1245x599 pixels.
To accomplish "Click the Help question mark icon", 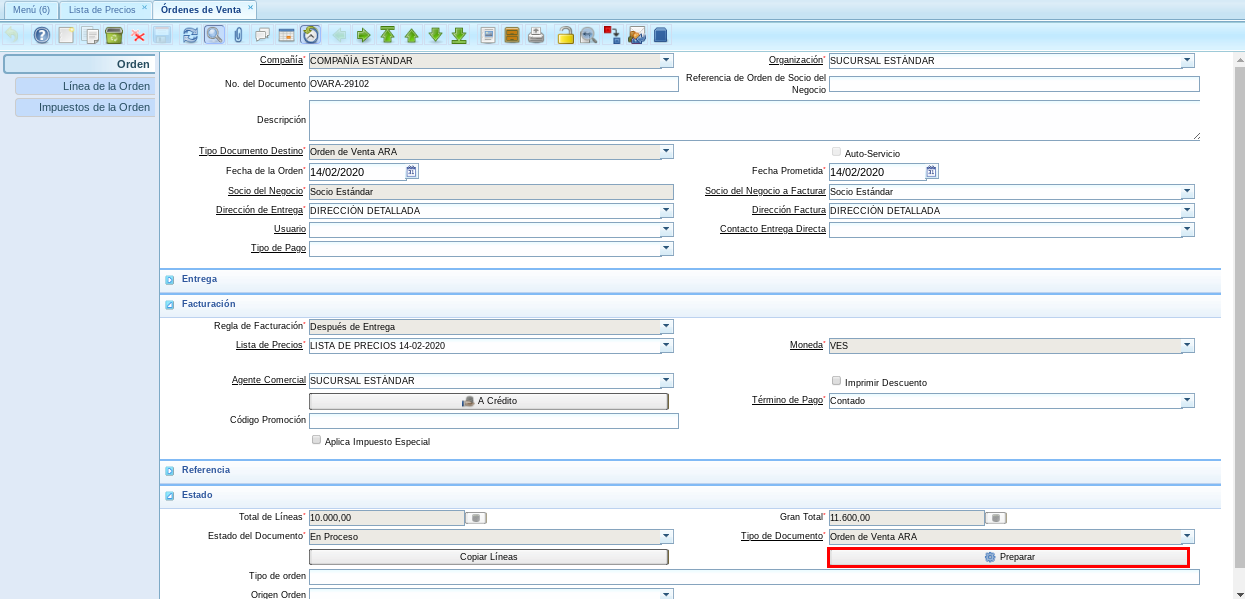I will 41,36.
